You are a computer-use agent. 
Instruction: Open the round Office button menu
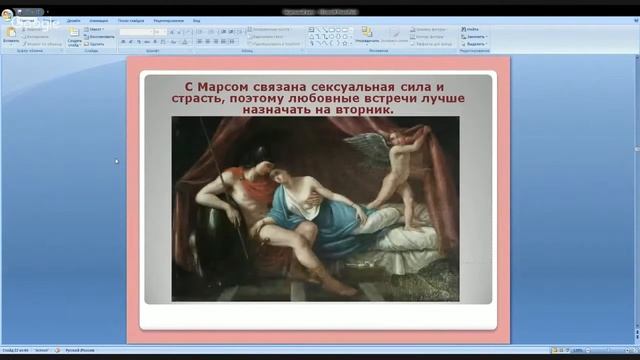click(x=7, y=15)
